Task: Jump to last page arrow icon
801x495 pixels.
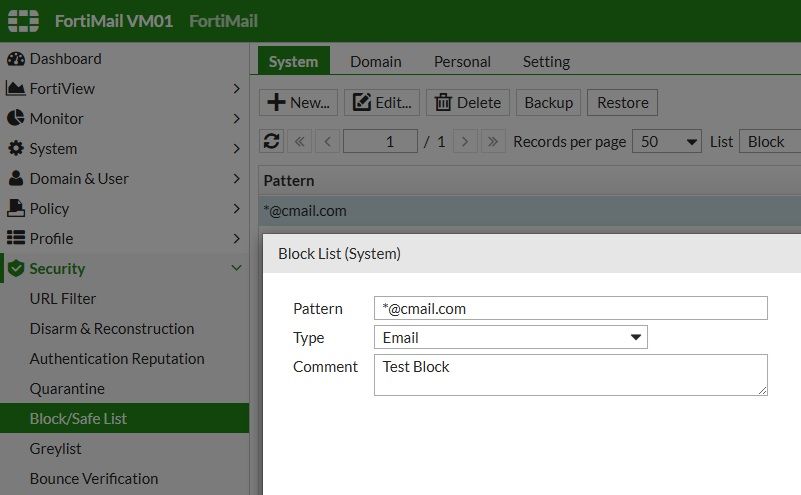Action: pyautogui.click(x=492, y=141)
